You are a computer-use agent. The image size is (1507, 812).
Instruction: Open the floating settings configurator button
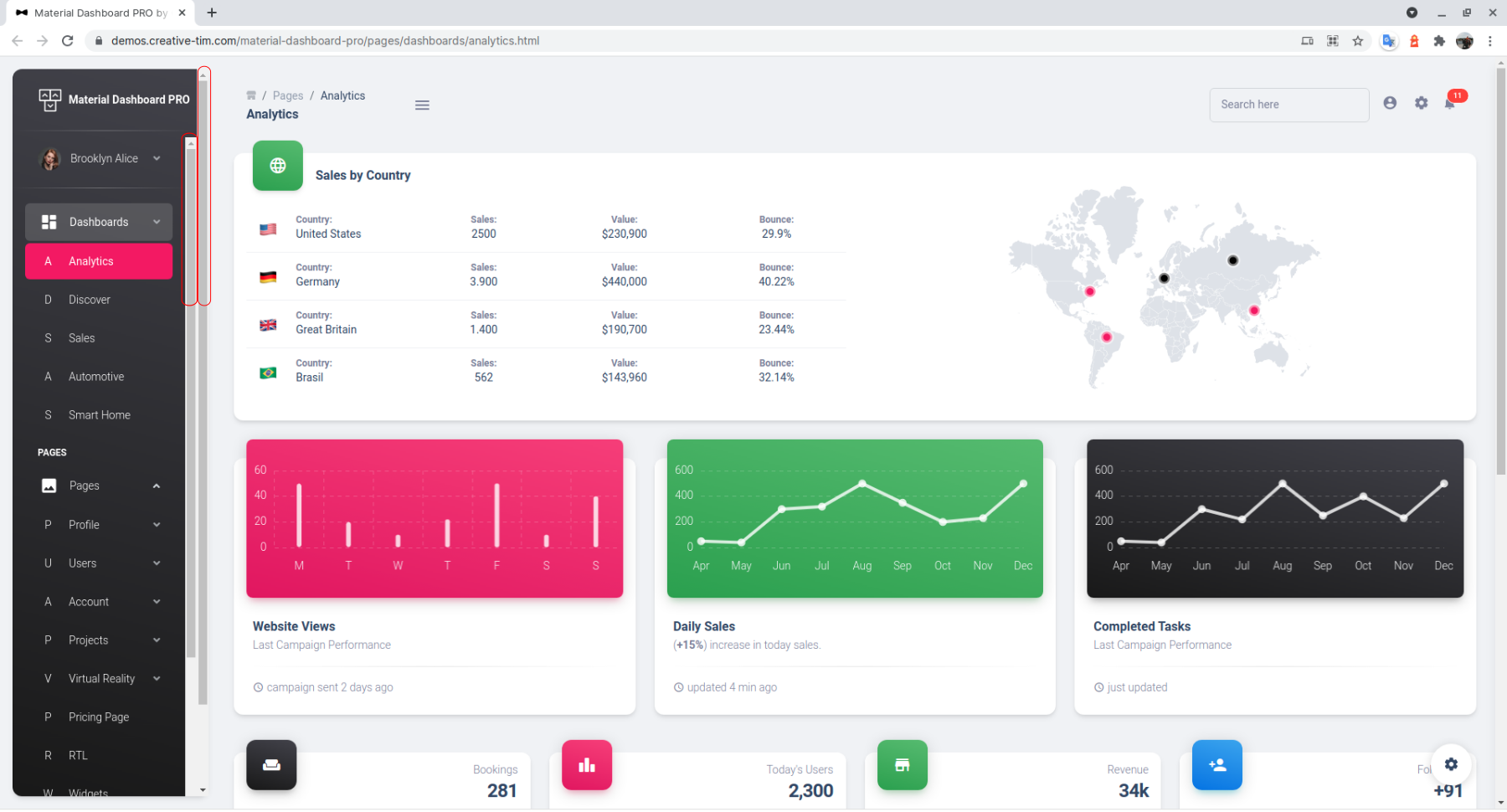pyautogui.click(x=1451, y=763)
